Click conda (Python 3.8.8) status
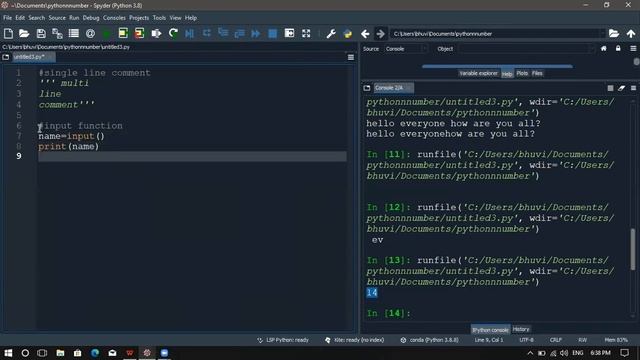The image size is (640, 360). click(x=429, y=340)
